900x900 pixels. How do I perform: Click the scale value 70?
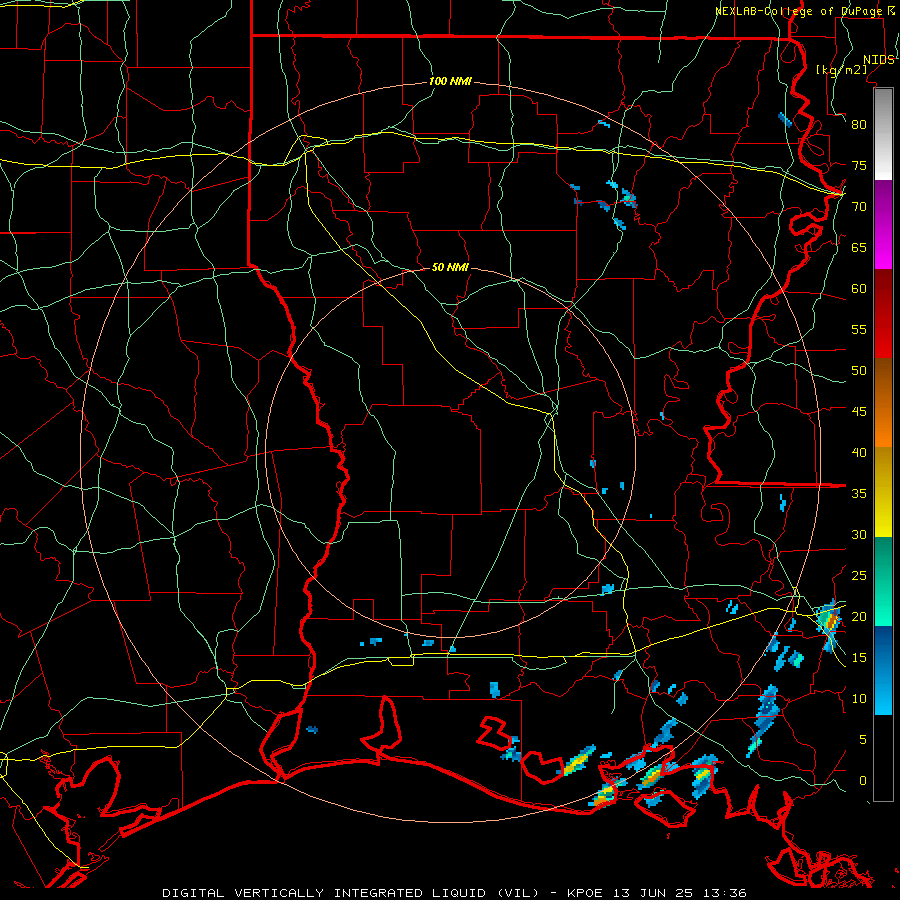(x=859, y=207)
